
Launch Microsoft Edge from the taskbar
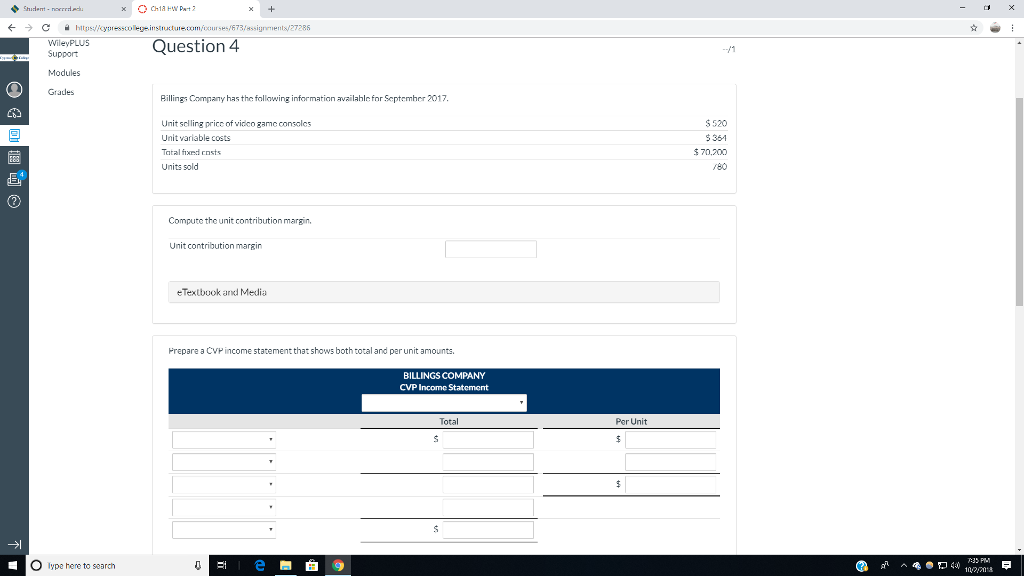259,565
